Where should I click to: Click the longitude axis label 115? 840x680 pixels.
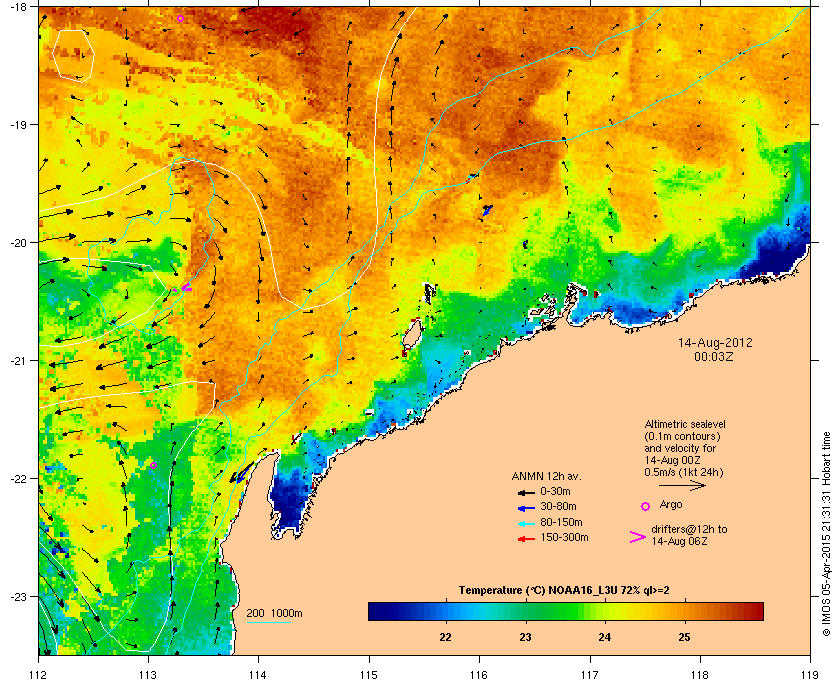(369, 675)
